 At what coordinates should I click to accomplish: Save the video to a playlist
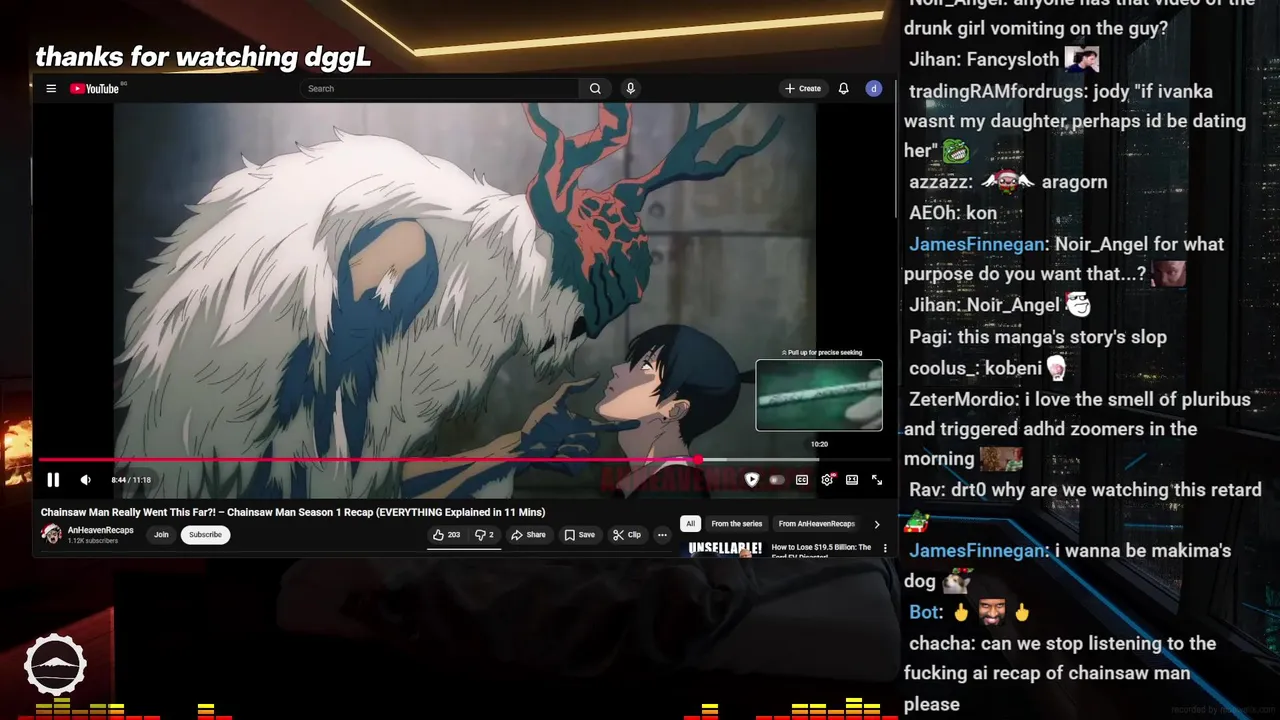(579, 535)
